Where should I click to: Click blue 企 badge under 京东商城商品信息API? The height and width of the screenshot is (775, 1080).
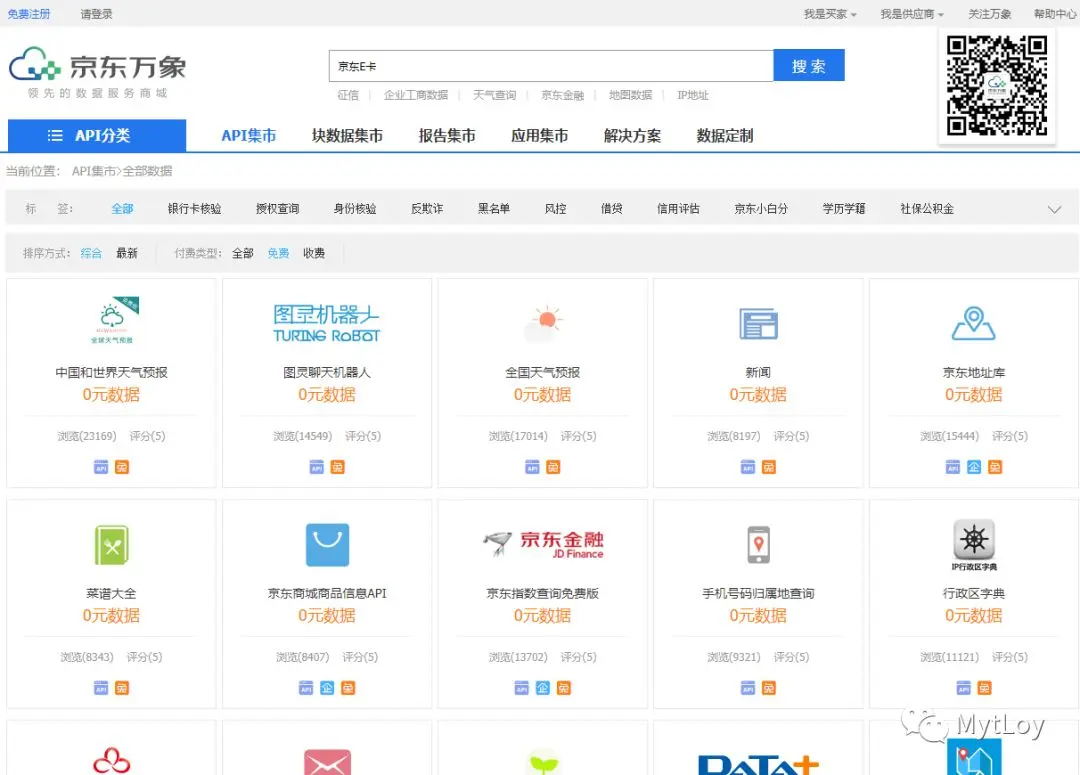click(327, 688)
